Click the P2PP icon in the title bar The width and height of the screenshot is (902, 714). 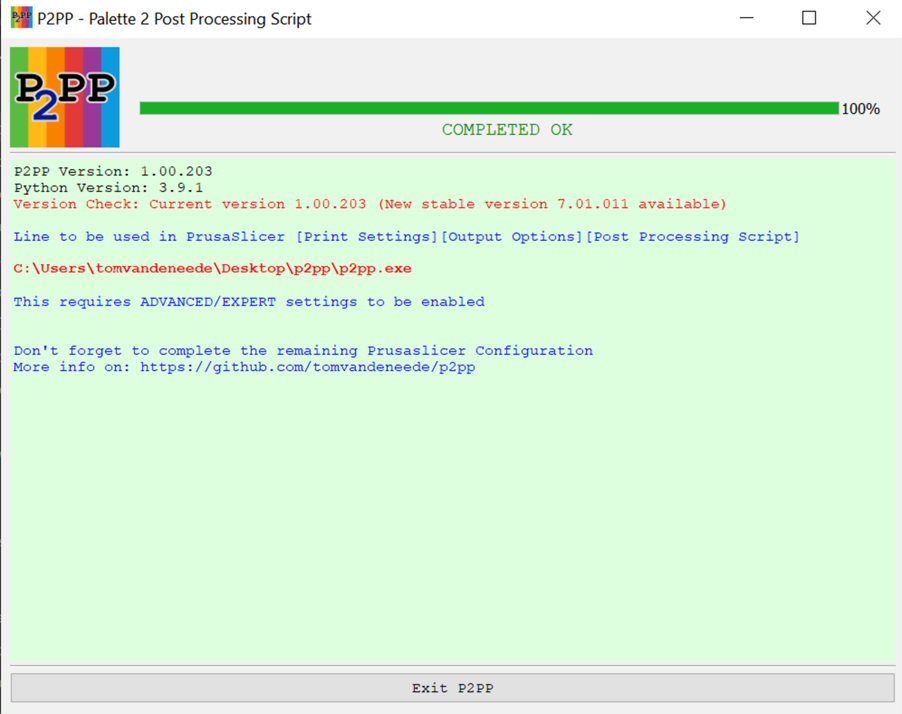tap(21, 18)
